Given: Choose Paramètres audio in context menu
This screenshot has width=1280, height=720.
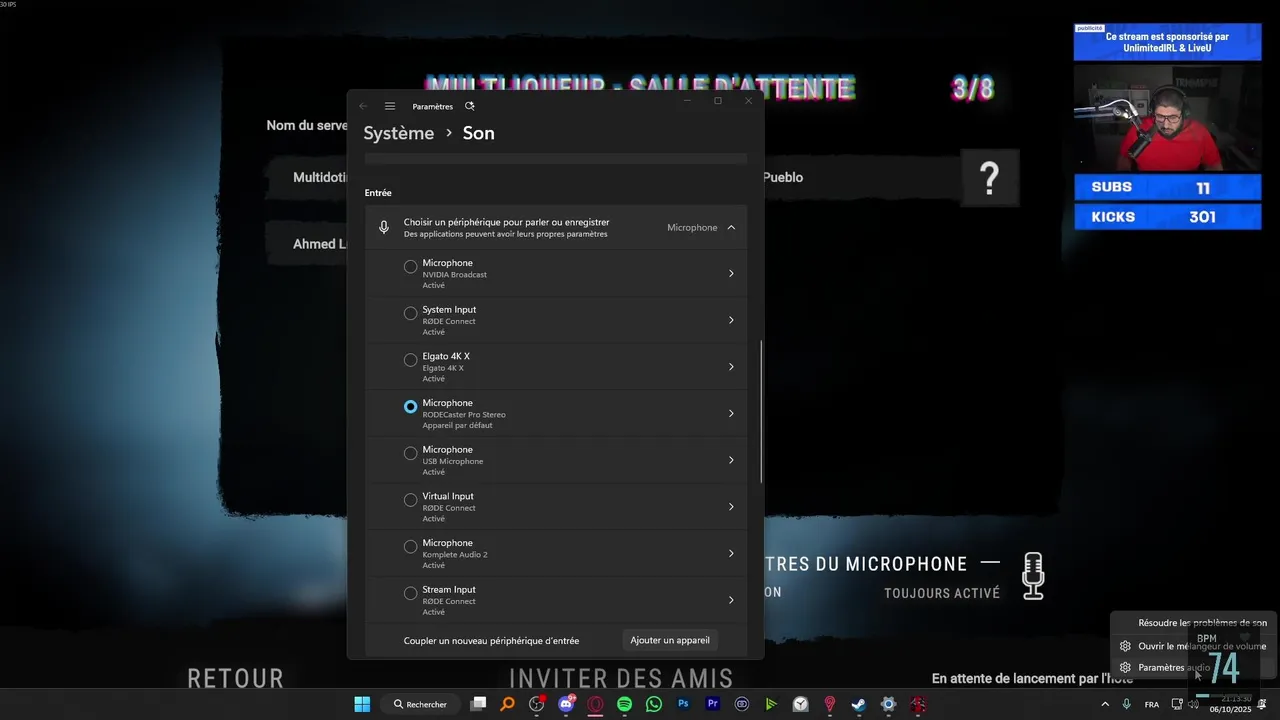Looking at the screenshot, I should pyautogui.click(x=1174, y=667).
